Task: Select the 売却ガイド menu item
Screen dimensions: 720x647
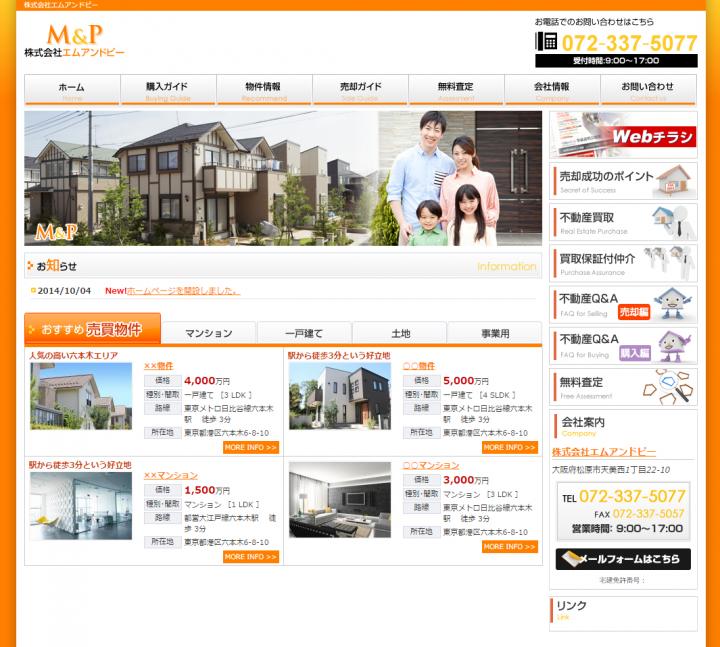Action: 360,90
